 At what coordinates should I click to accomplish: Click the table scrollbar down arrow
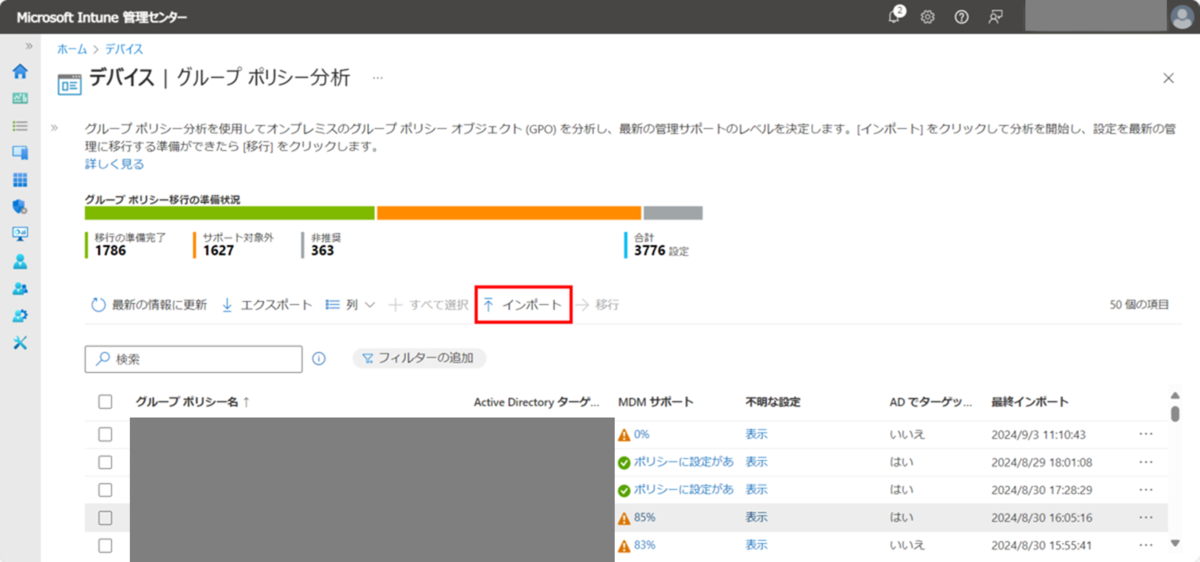[1175, 544]
